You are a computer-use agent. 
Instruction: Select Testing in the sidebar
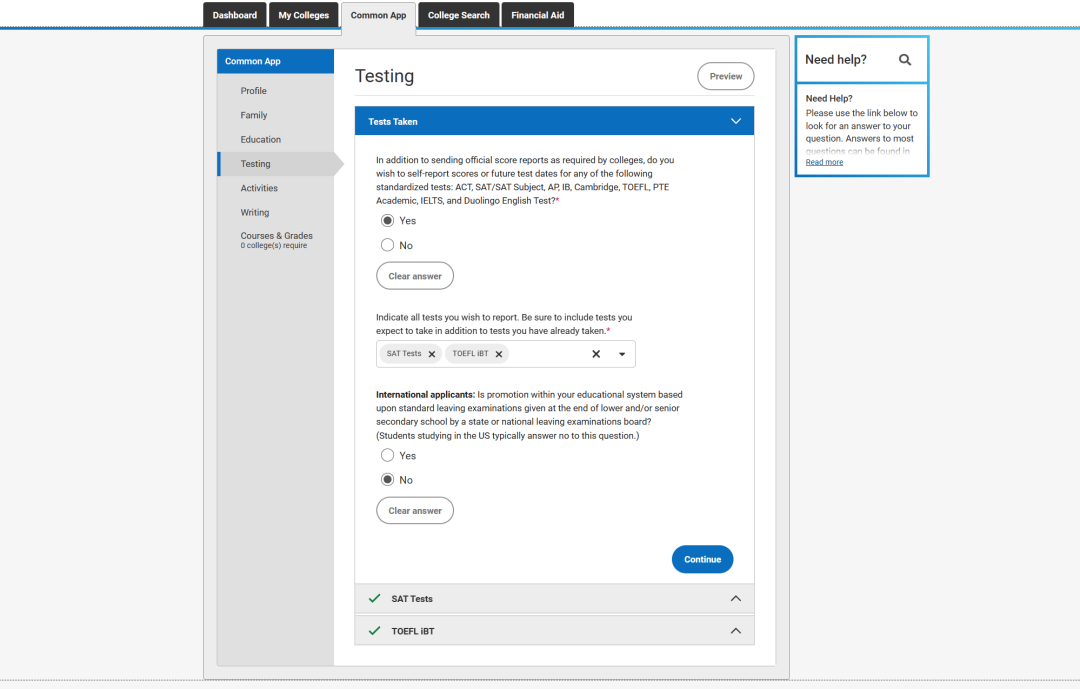coord(276,164)
